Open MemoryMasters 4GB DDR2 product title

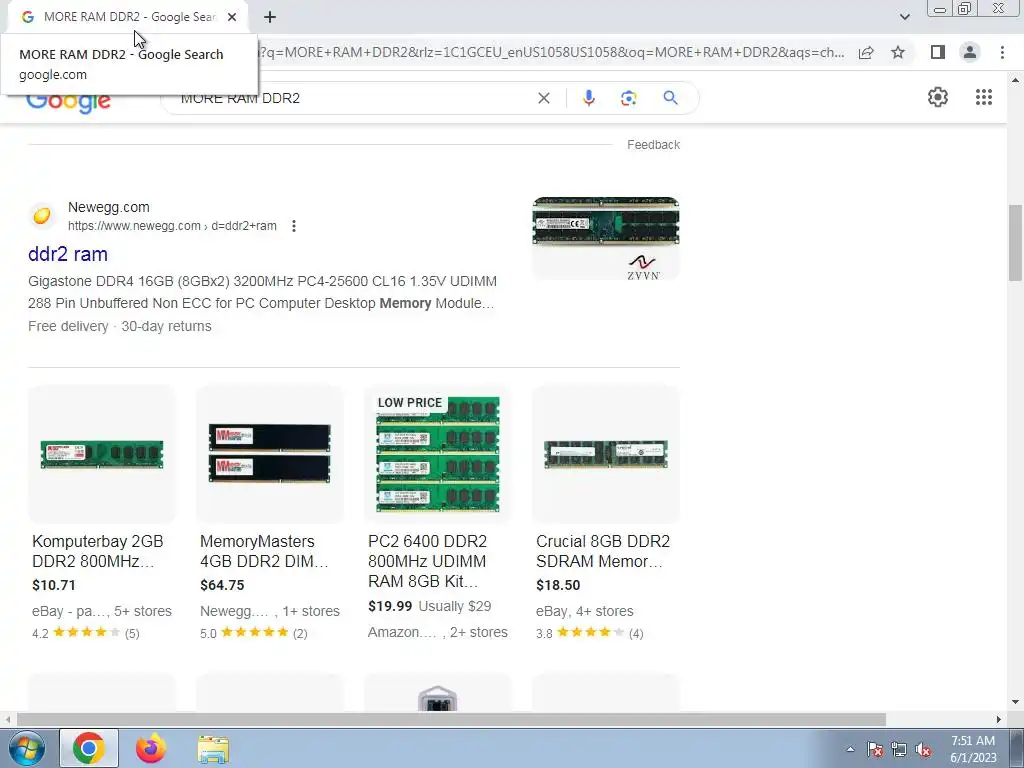264,551
